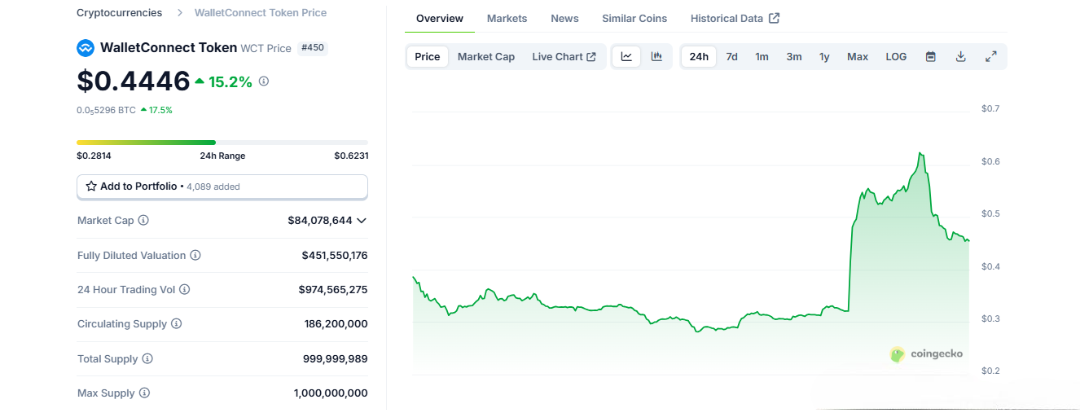Image resolution: width=1080 pixels, height=410 pixels.
Task: Expand chart to fullscreen
Action: (x=991, y=57)
